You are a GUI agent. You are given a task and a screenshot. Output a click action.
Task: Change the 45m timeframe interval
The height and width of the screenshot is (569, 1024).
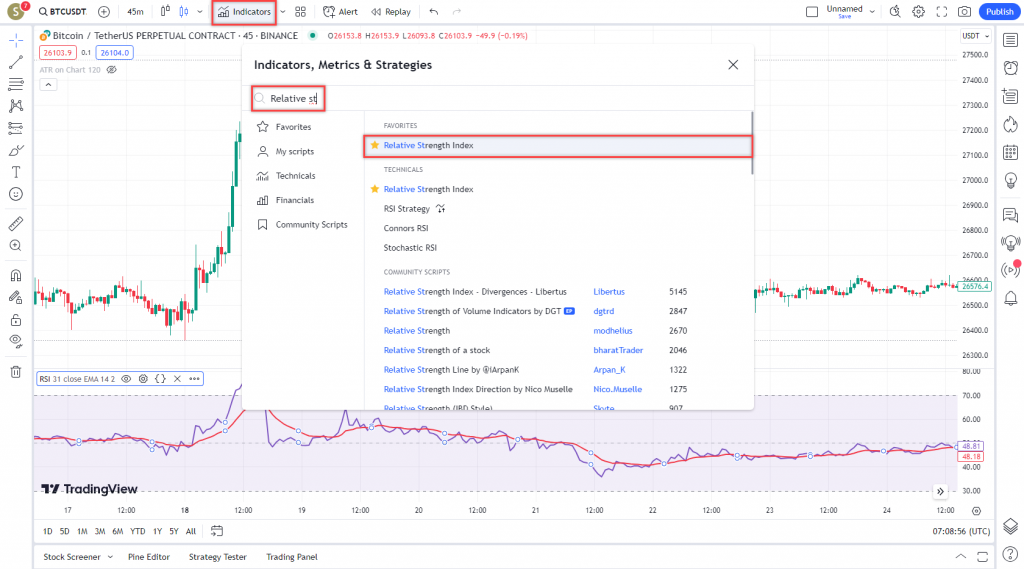coord(135,12)
